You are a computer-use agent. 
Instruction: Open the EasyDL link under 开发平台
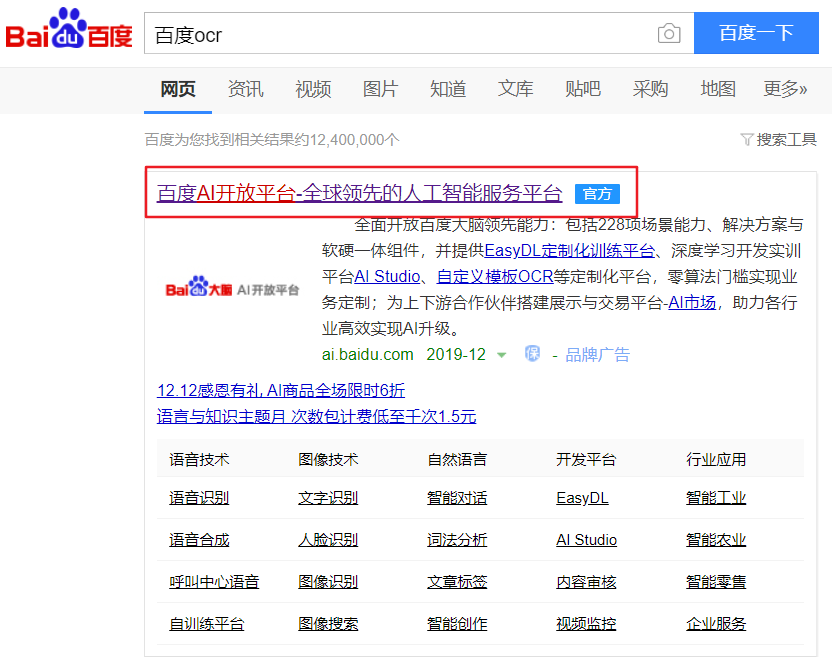click(582, 498)
